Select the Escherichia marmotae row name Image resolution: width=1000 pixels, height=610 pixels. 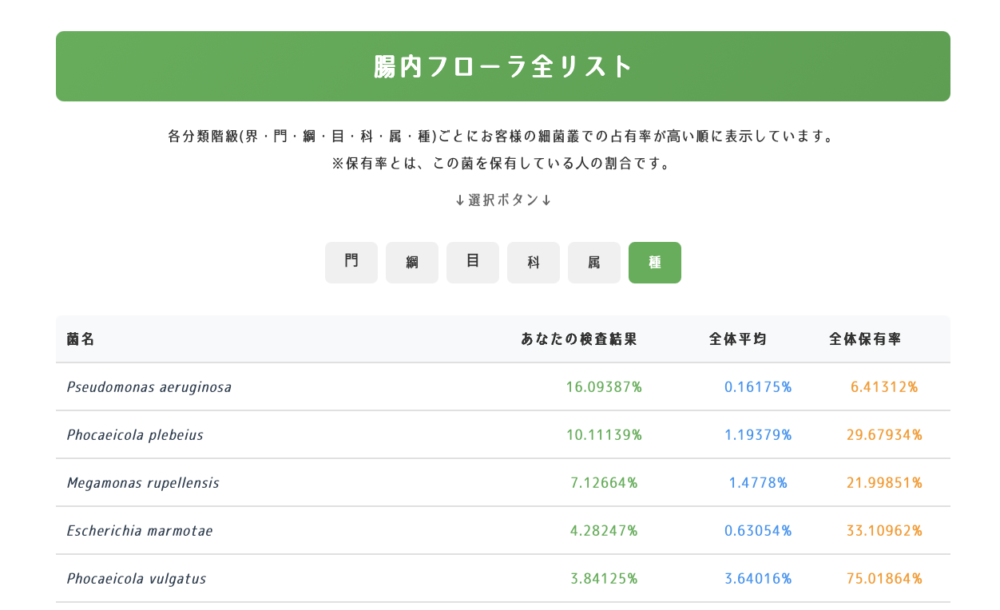point(140,531)
